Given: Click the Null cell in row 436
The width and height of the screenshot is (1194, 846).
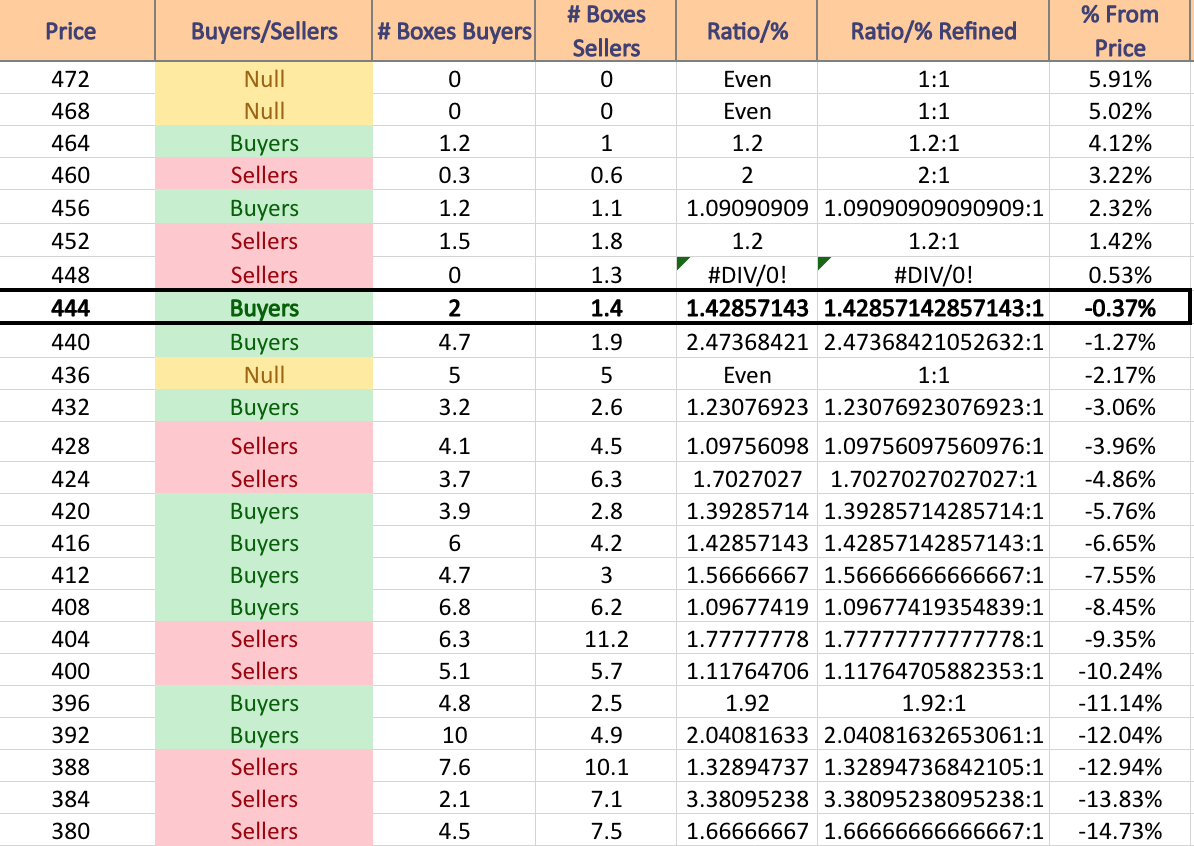Looking at the screenshot, I should (x=263, y=375).
